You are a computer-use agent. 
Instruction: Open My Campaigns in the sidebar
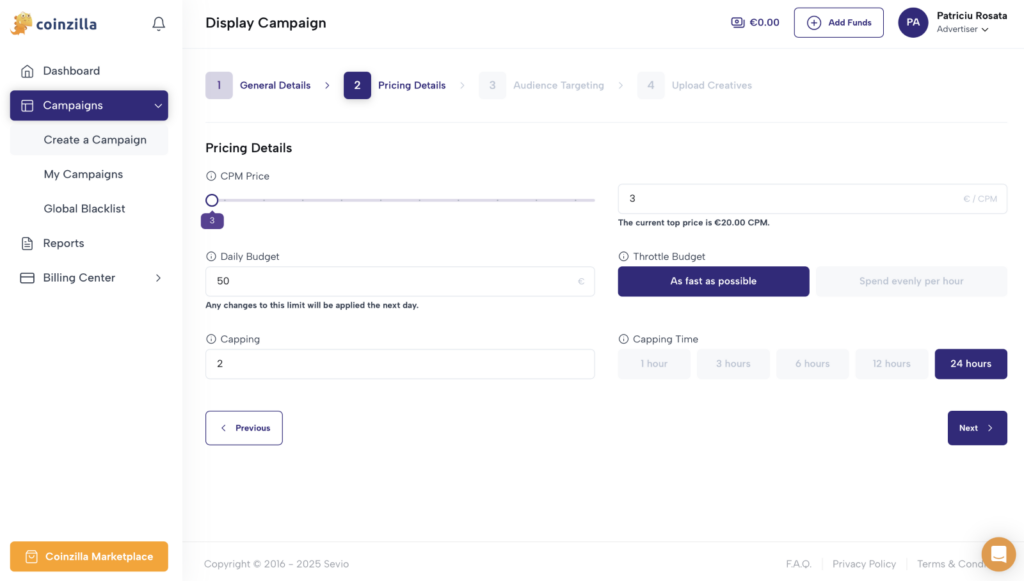click(83, 174)
